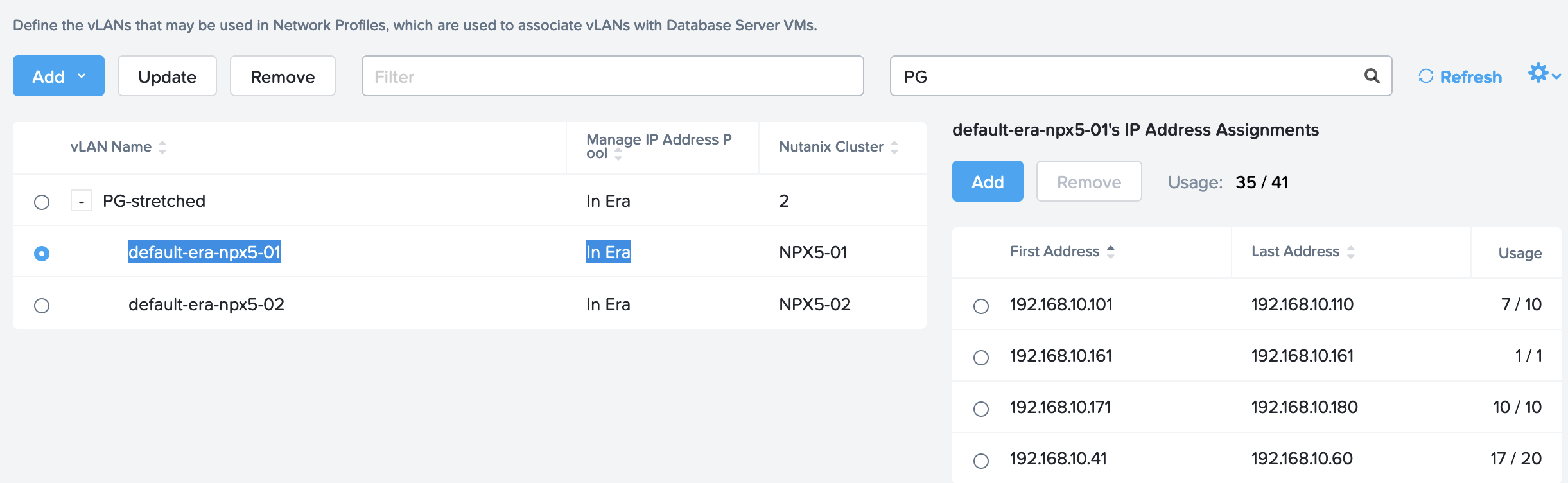Select the default-era-npx5-01 radio button

pos(42,254)
